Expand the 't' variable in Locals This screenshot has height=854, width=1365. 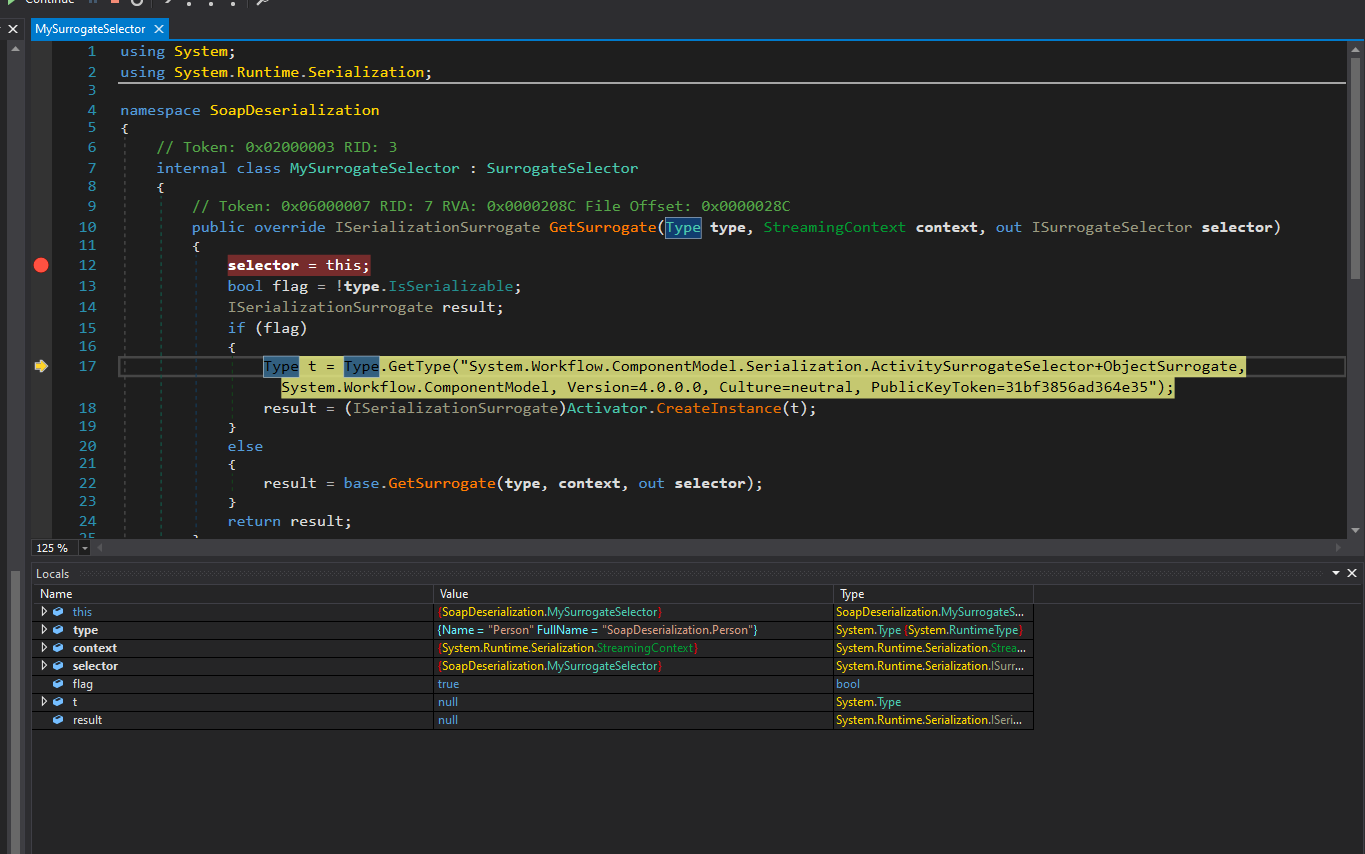44,702
